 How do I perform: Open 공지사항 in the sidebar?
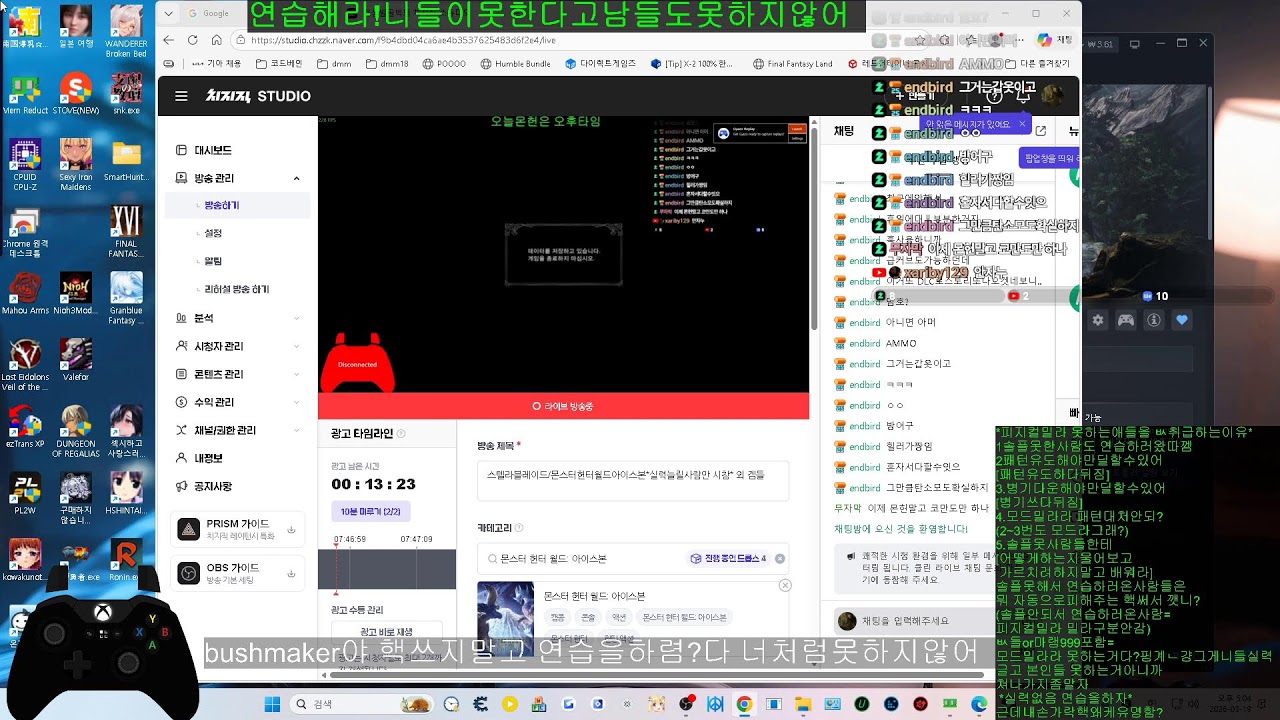(x=213, y=486)
